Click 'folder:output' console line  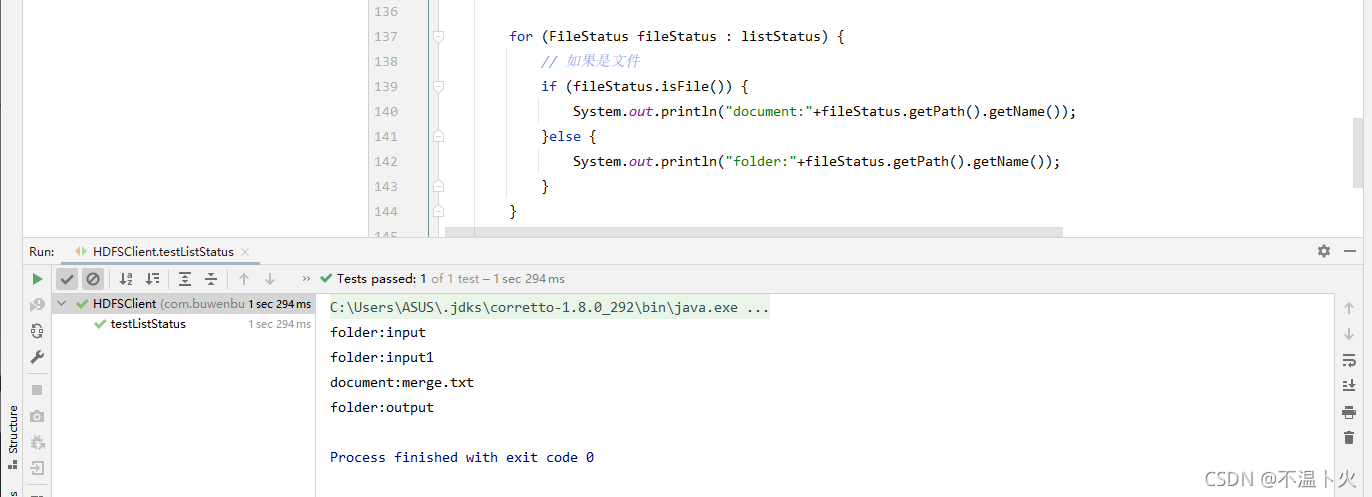tap(382, 407)
